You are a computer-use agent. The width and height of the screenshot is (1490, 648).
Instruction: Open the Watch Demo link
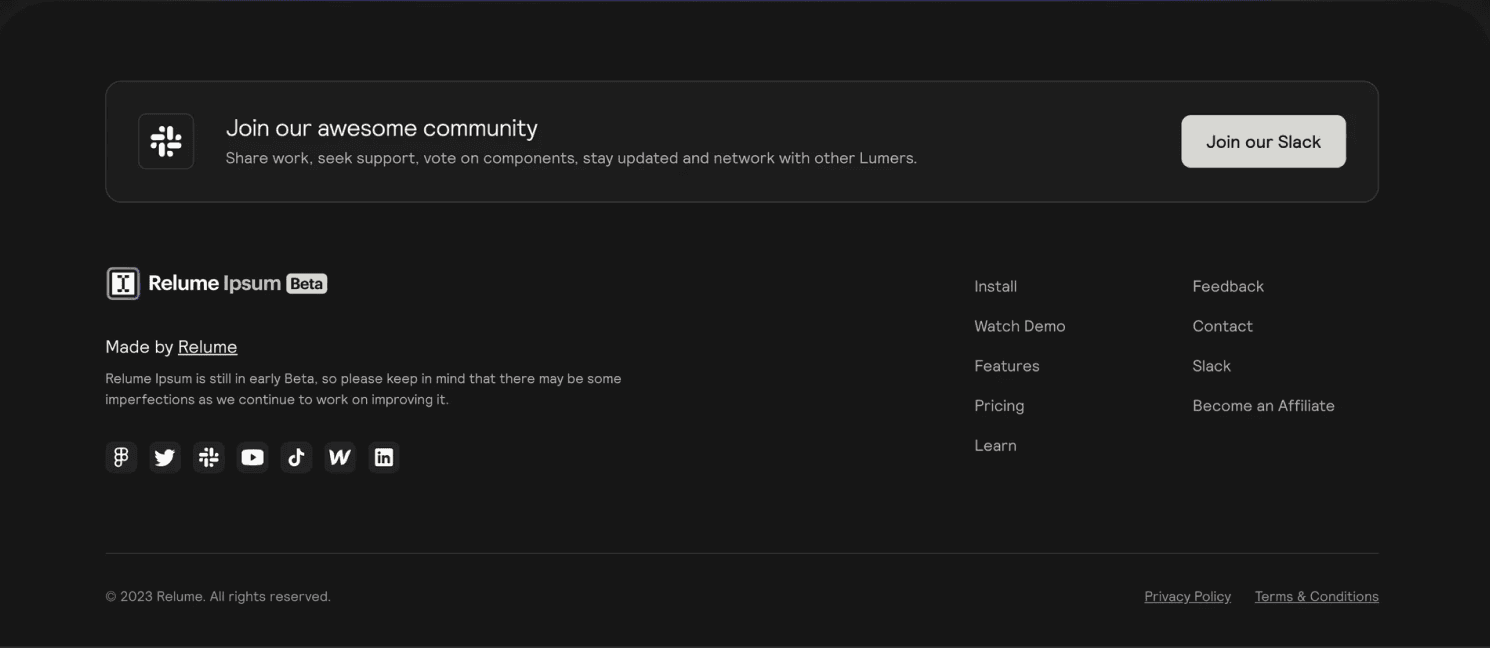1019,326
